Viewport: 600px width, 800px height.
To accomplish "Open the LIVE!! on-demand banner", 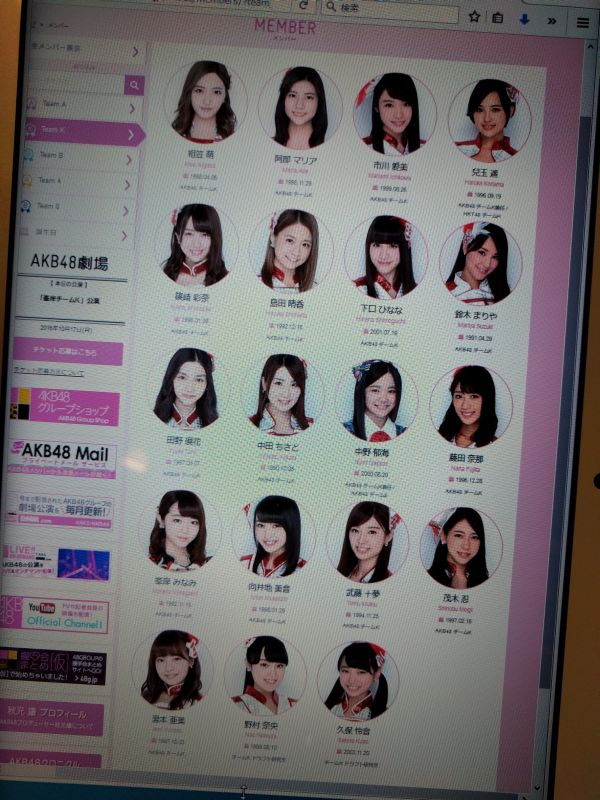I will click(56, 562).
